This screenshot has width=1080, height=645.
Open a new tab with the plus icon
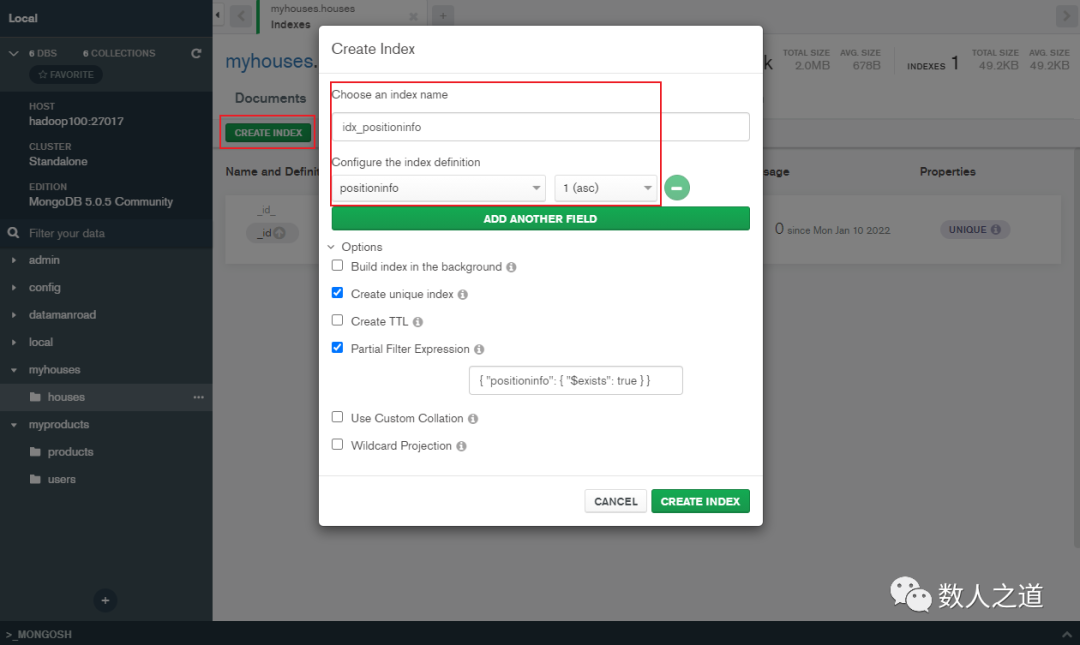442,15
